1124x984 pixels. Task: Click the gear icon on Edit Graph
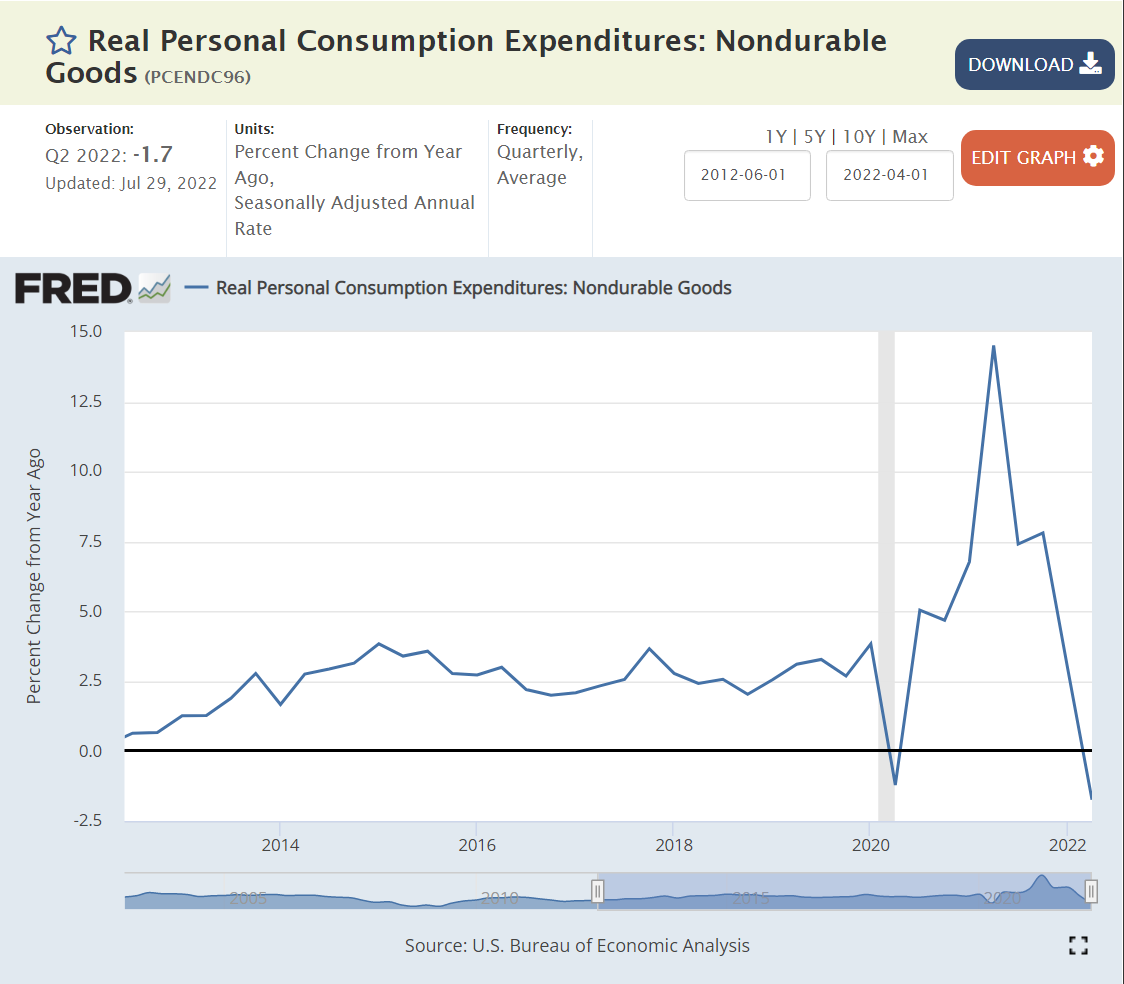1093,157
